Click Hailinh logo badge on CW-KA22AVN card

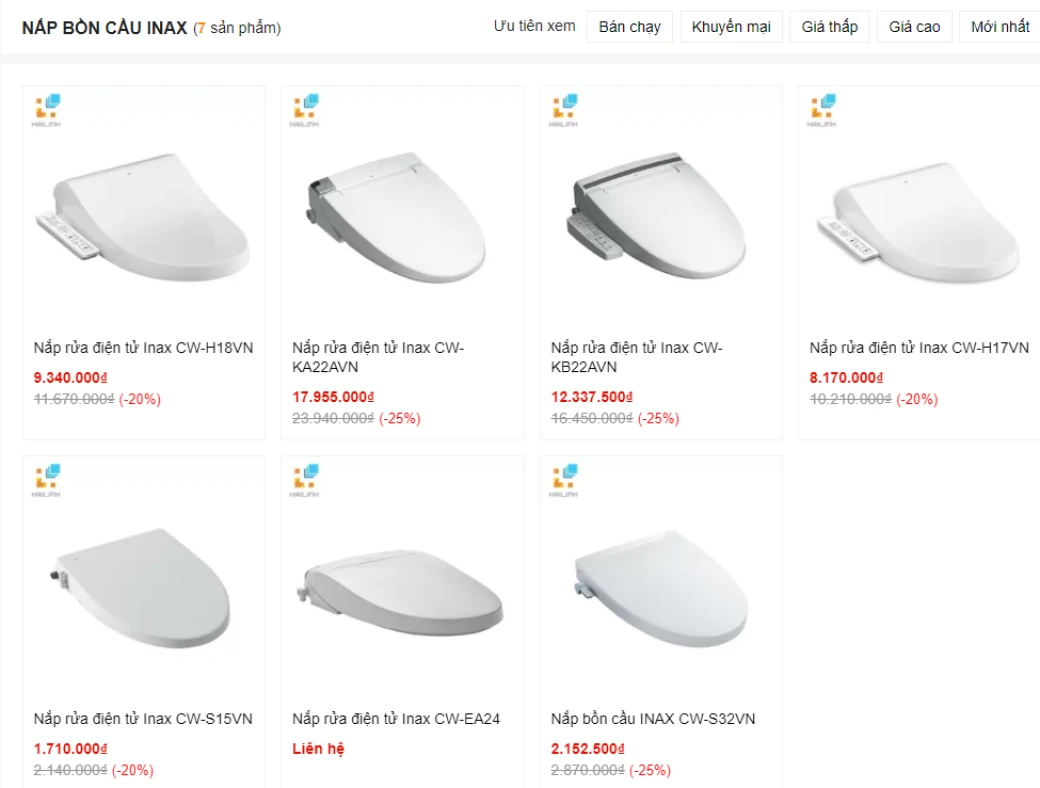[306, 108]
